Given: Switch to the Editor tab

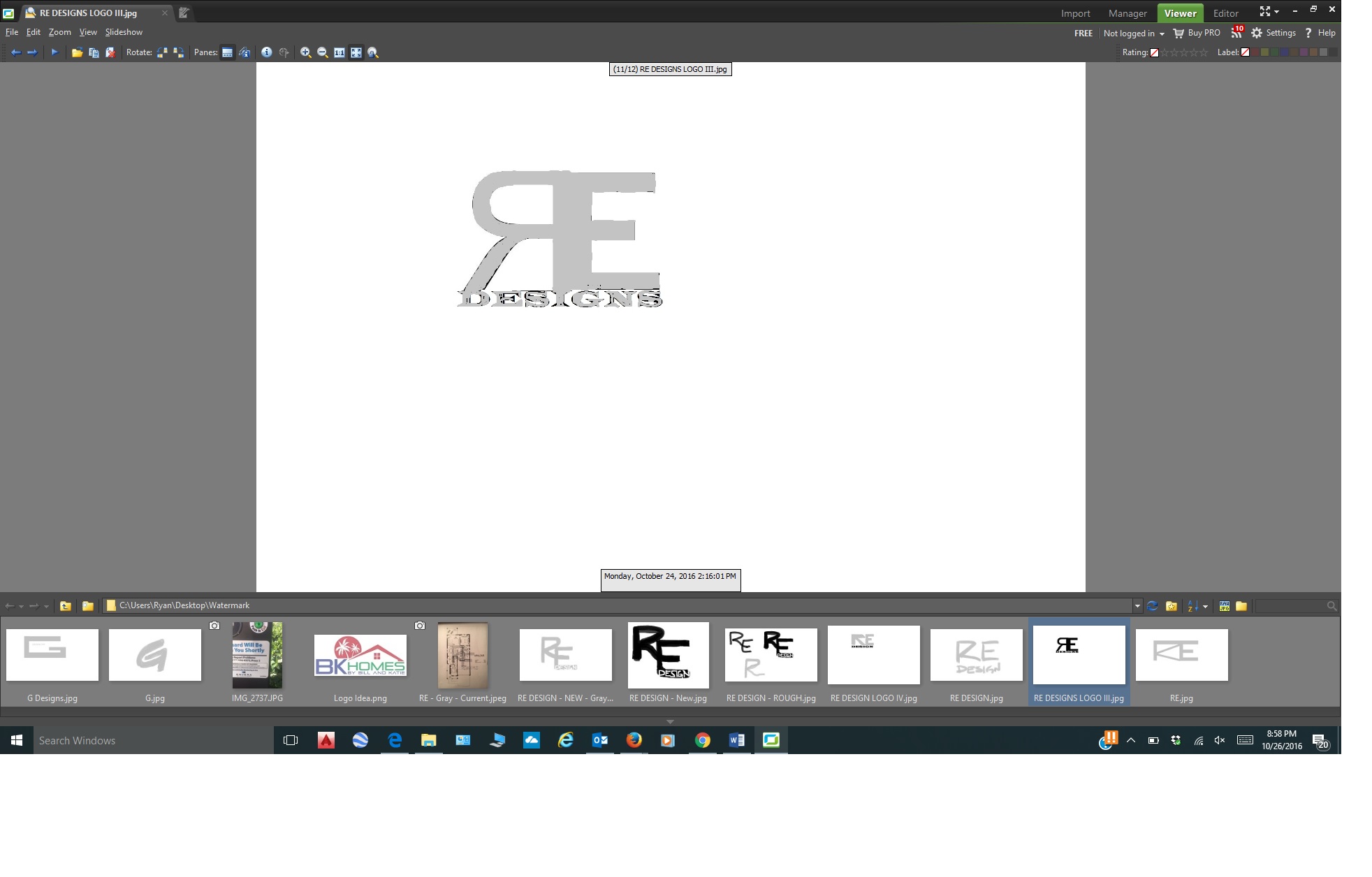Looking at the screenshot, I should (1225, 13).
